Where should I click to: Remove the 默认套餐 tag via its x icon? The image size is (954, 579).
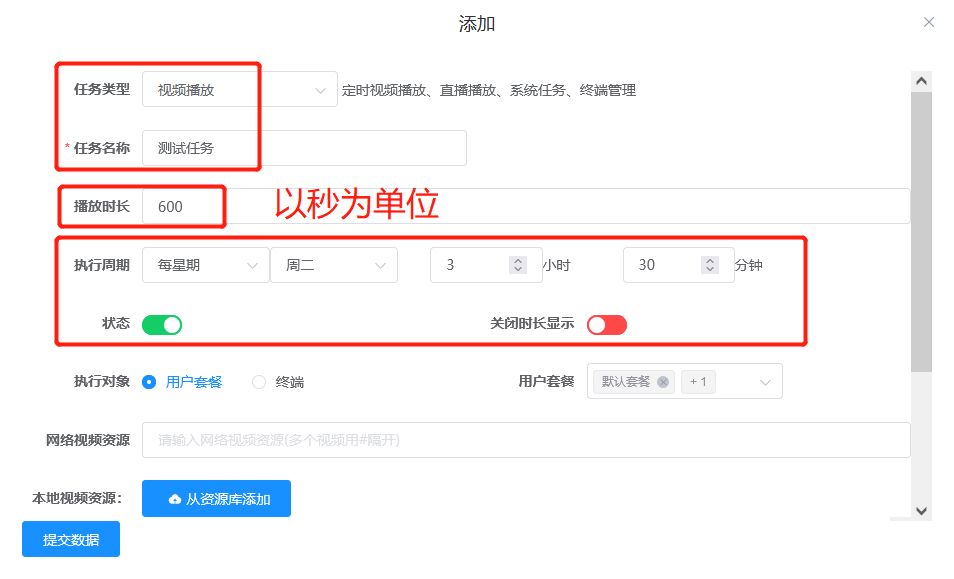663,382
